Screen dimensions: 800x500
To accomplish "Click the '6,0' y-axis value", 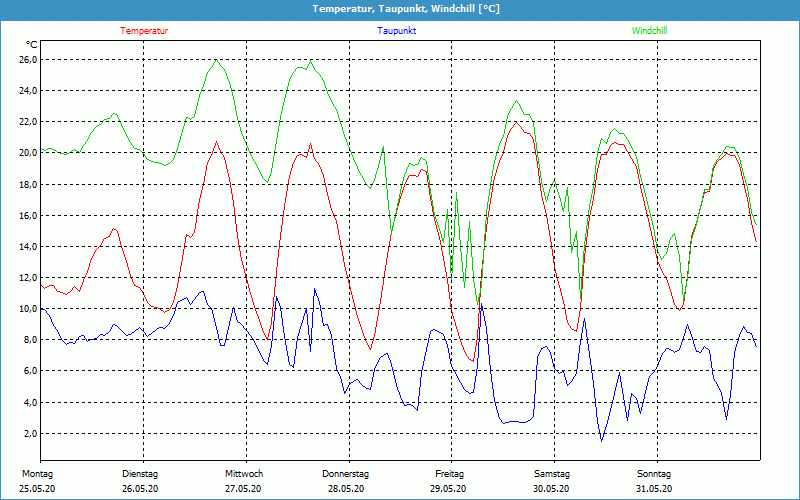I will [x=31, y=371].
